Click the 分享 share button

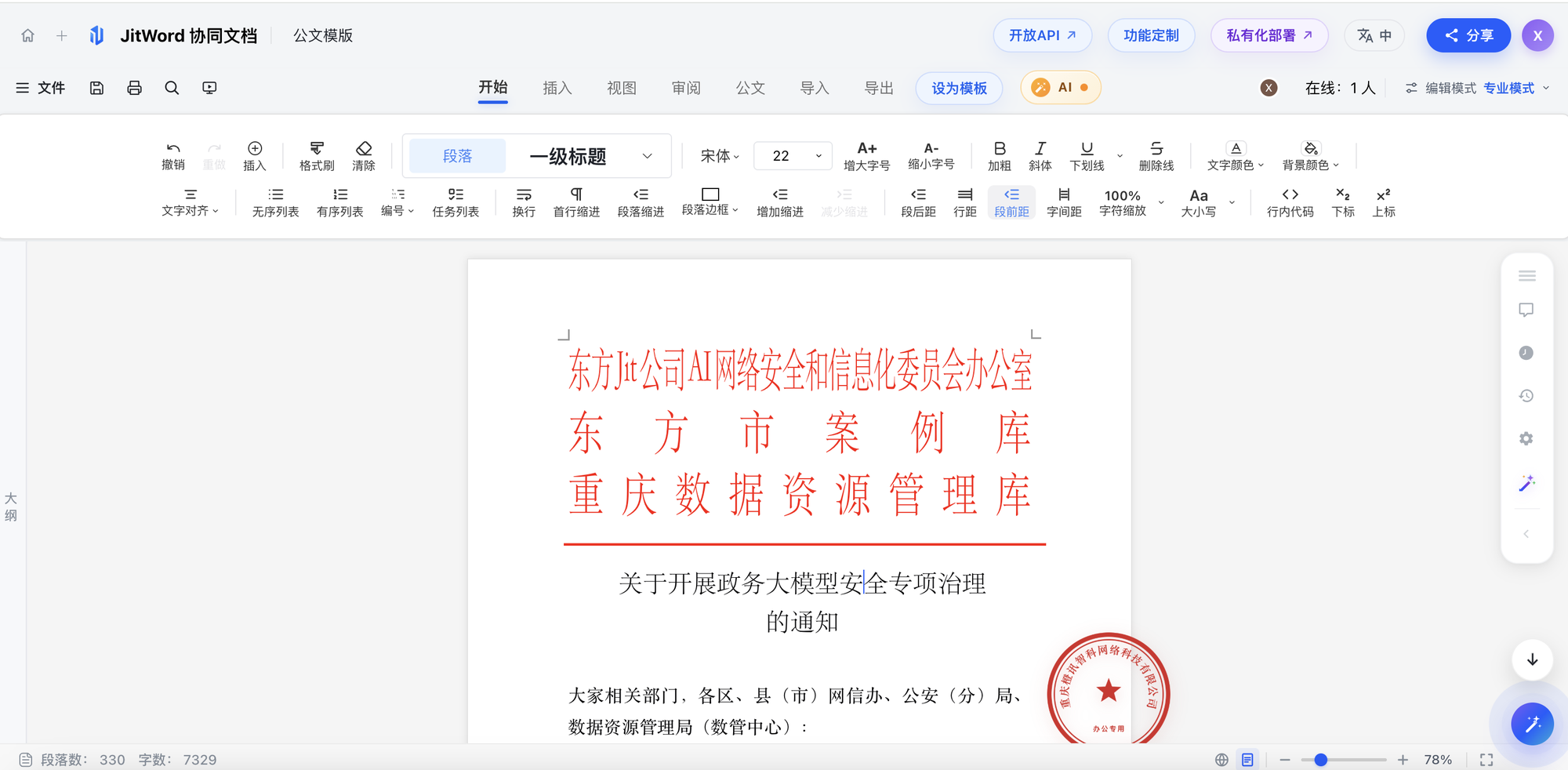pos(1468,35)
